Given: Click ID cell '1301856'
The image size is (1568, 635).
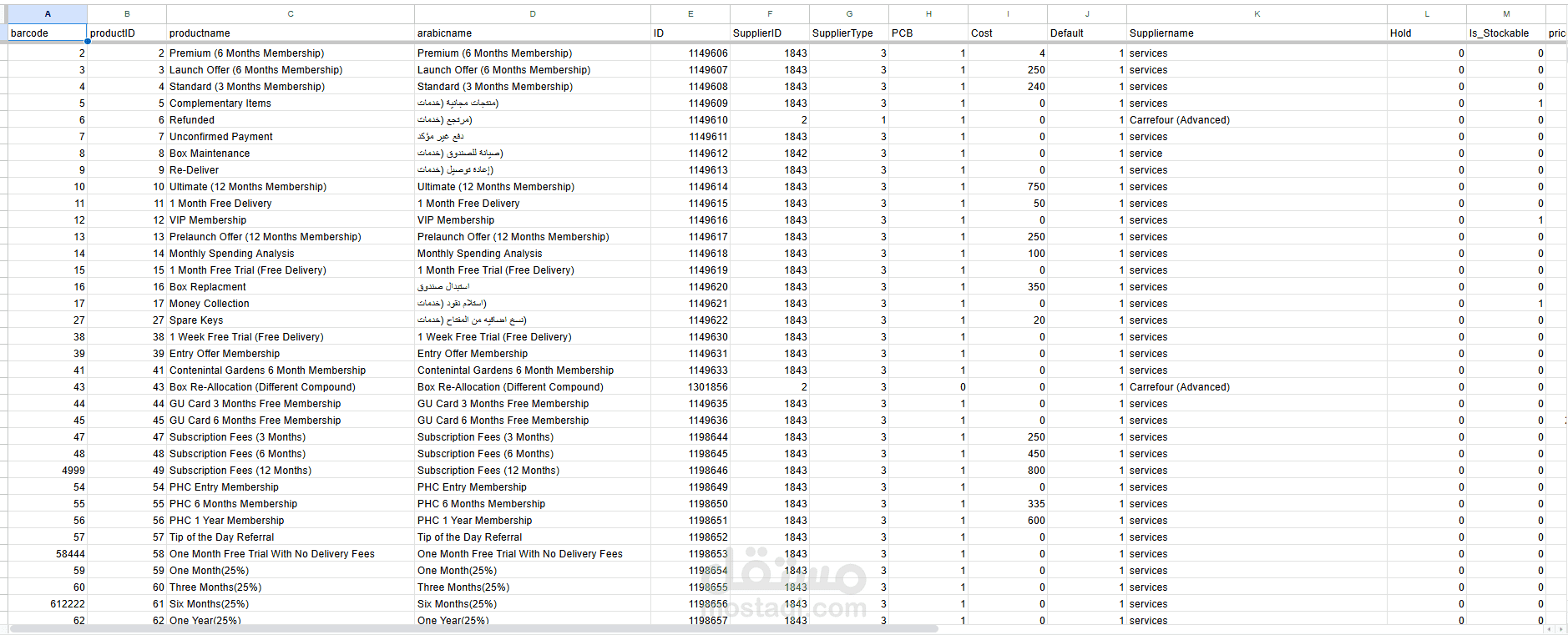Looking at the screenshot, I should click(x=690, y=387).
